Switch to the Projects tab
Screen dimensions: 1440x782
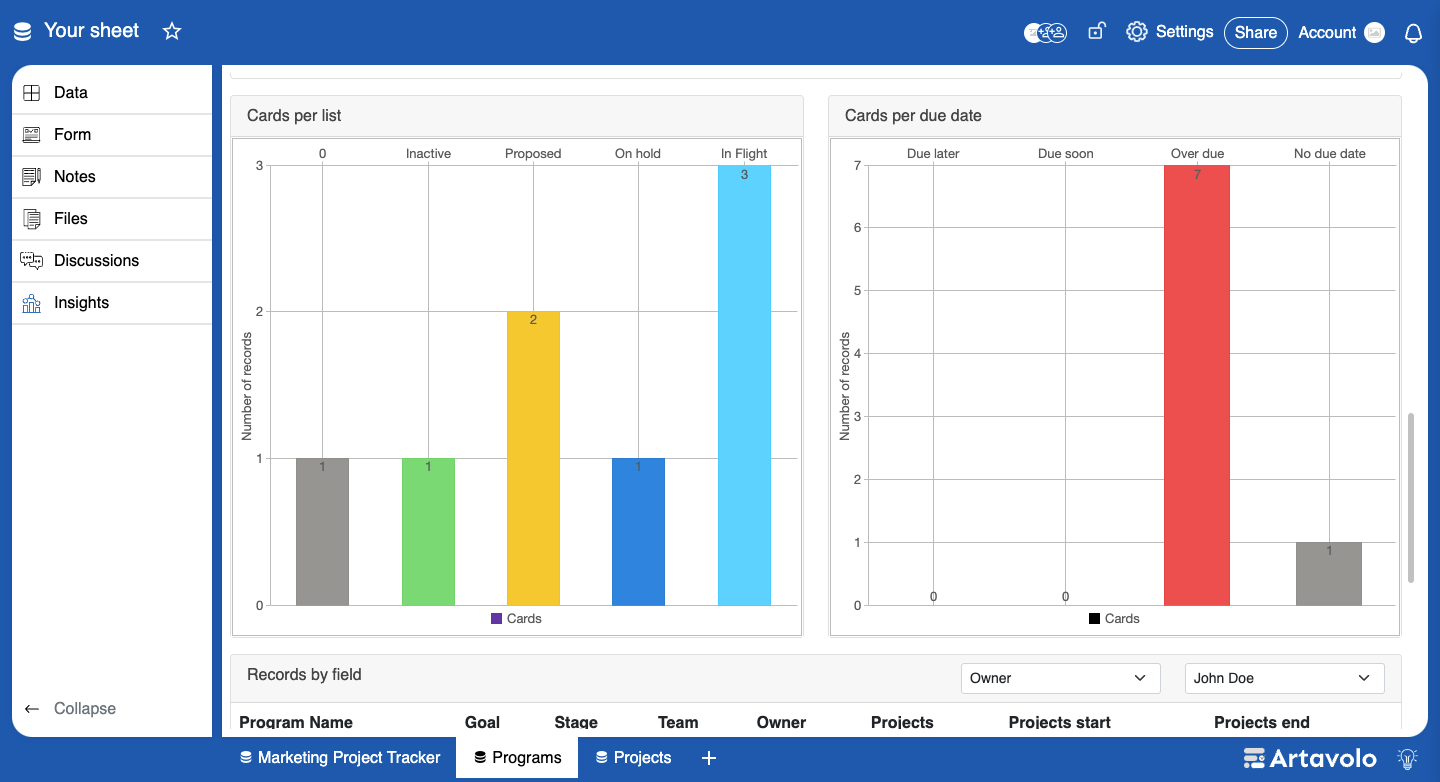(633, 758)
